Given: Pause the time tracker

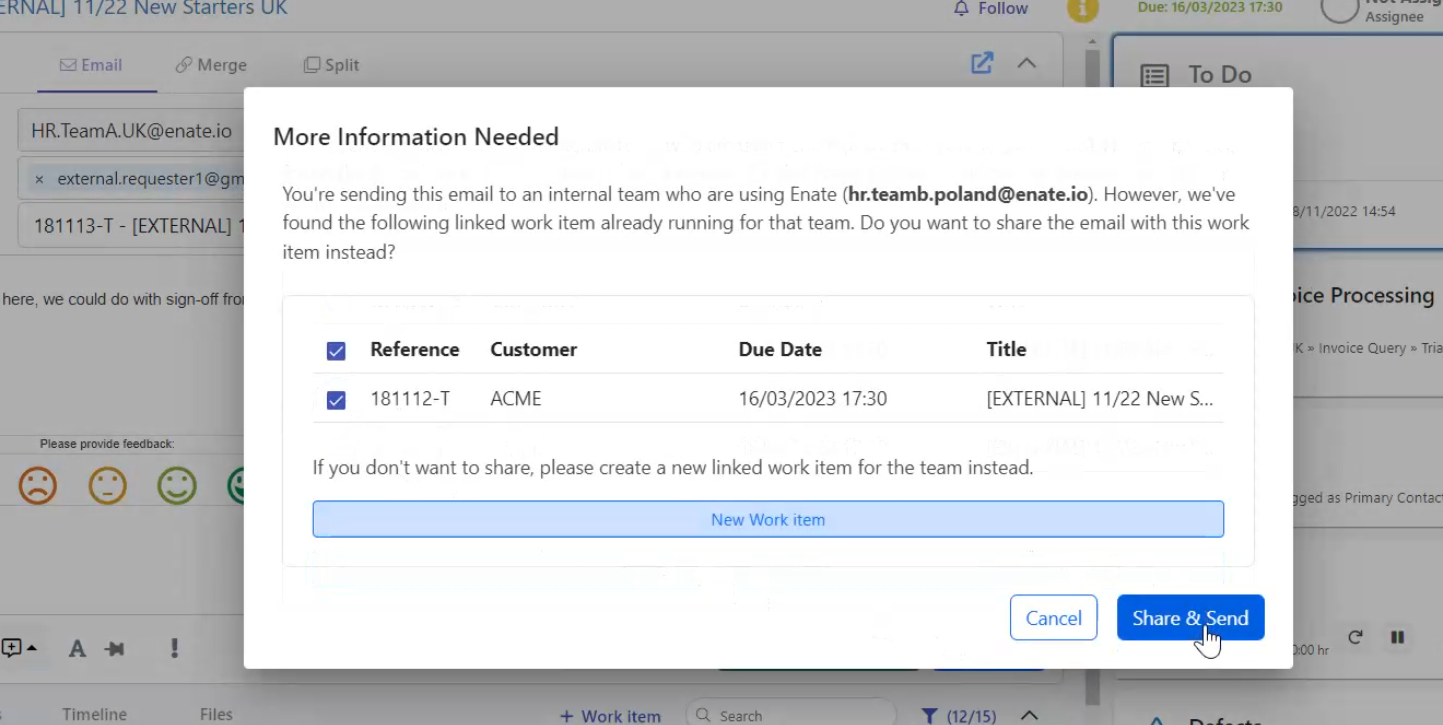Looking at the screenshot, I should point(1397,637).
